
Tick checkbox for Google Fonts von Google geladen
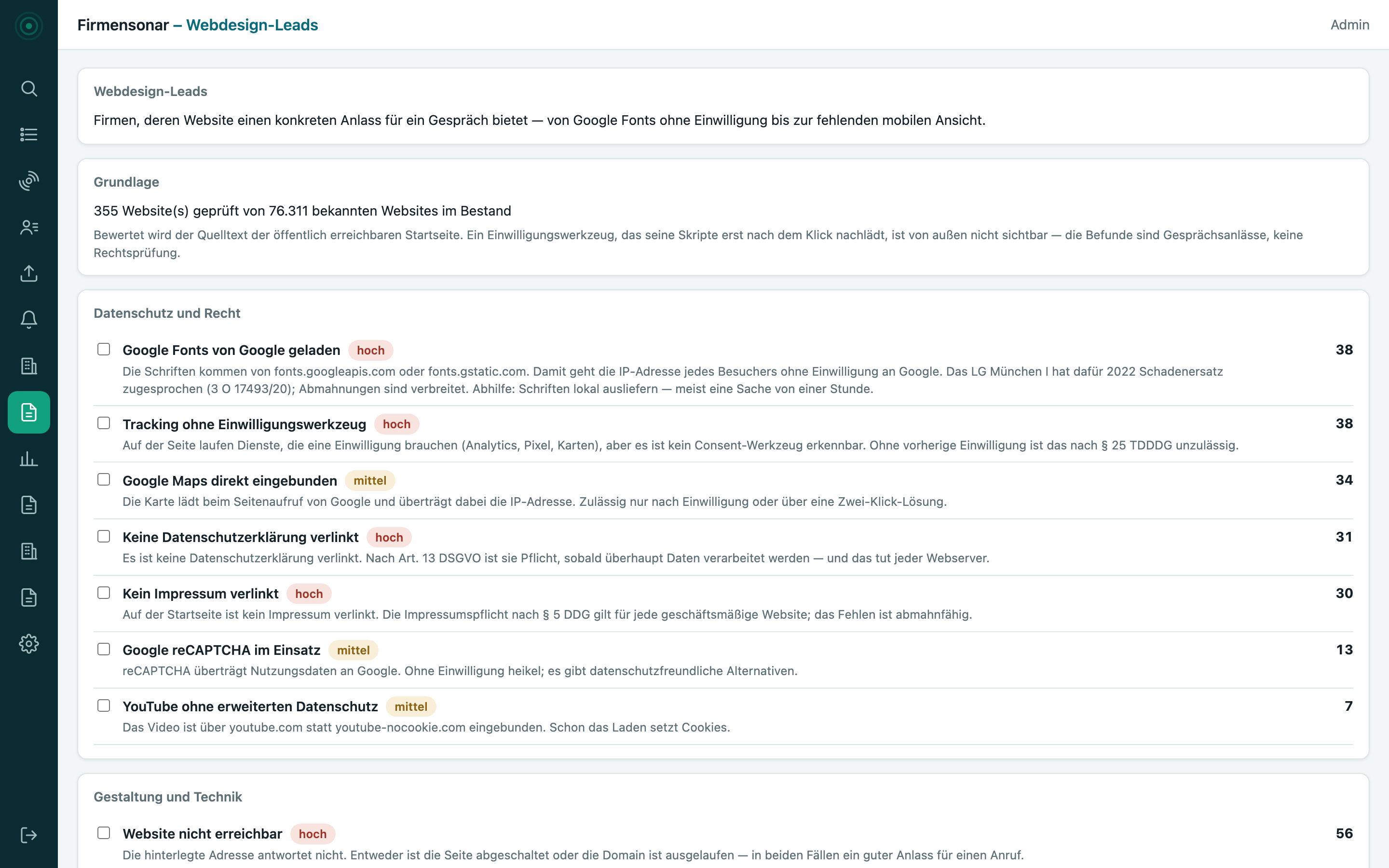click(104, 349)
